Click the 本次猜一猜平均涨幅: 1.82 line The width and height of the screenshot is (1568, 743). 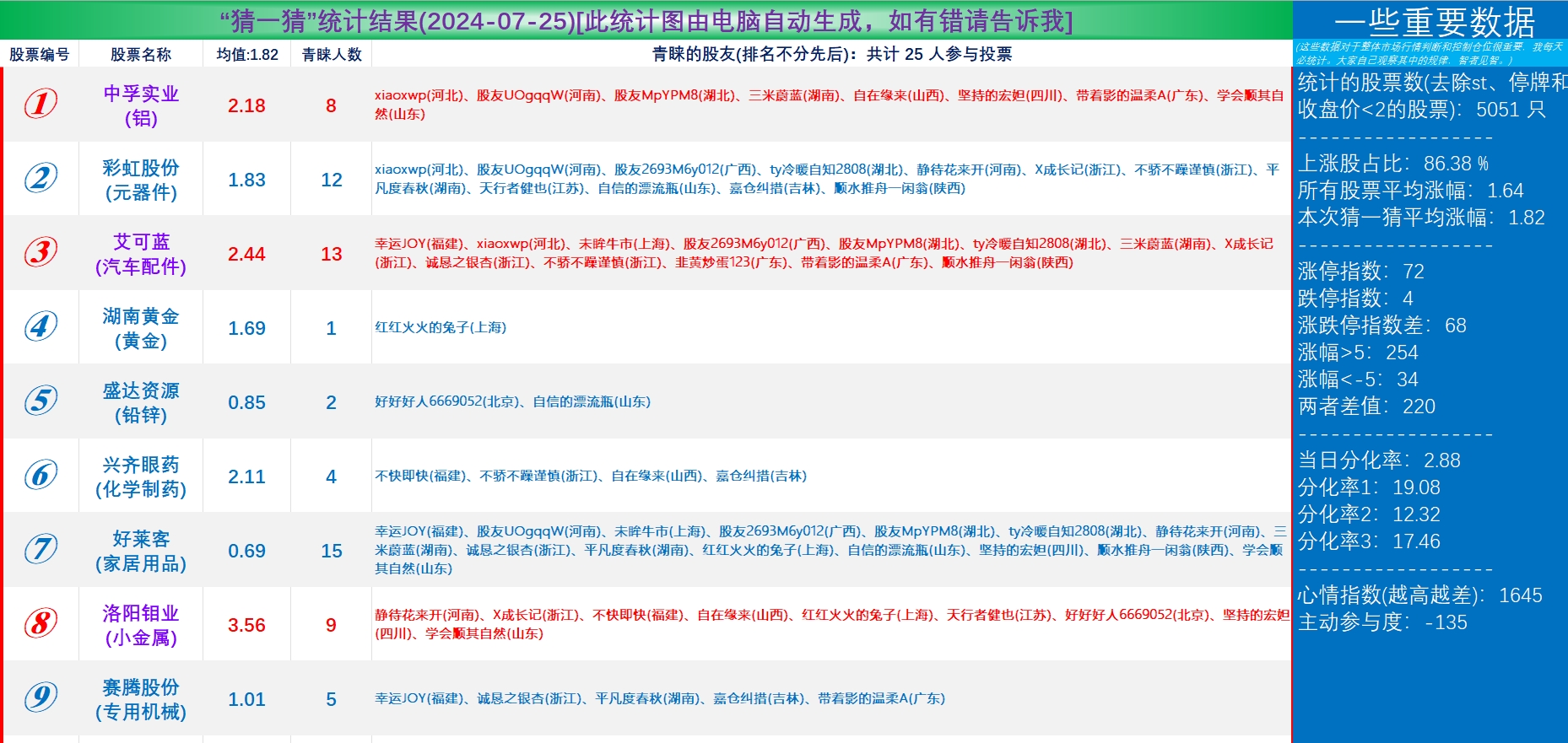pyautogui.click(x=1421, y=218)
